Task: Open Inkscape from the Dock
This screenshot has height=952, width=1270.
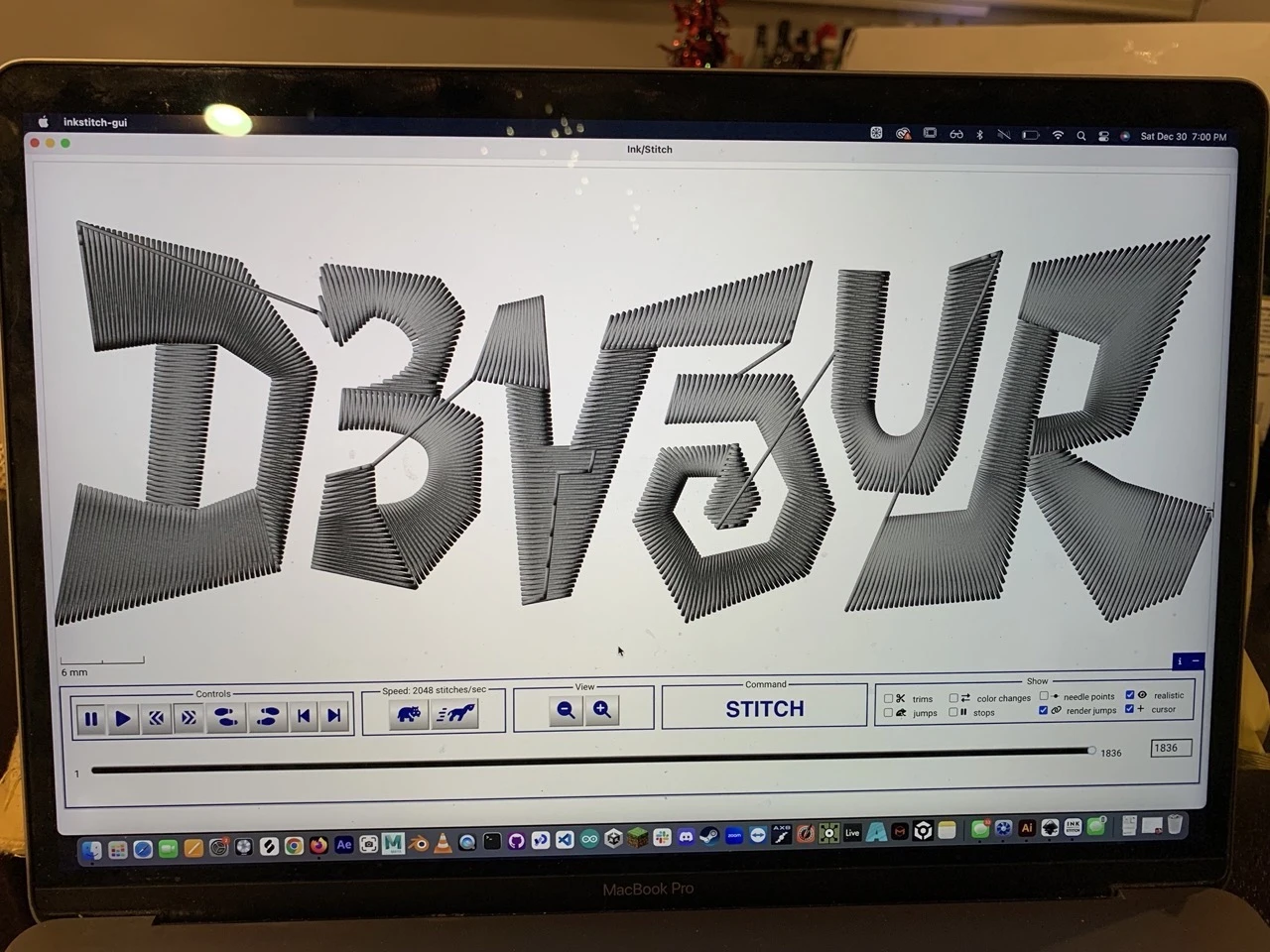Action: click(1050, 828)
